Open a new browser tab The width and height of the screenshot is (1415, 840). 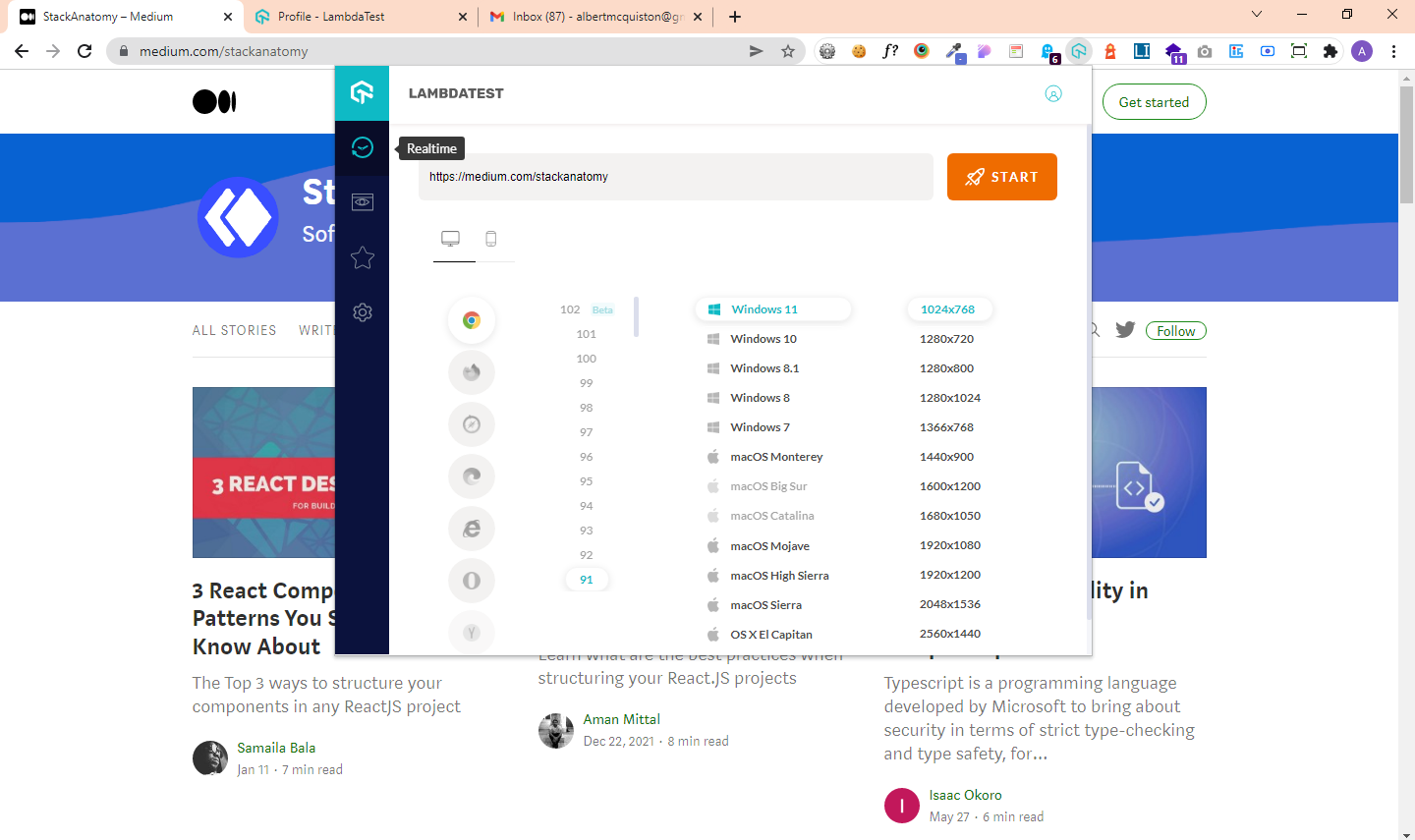point(735,17)
